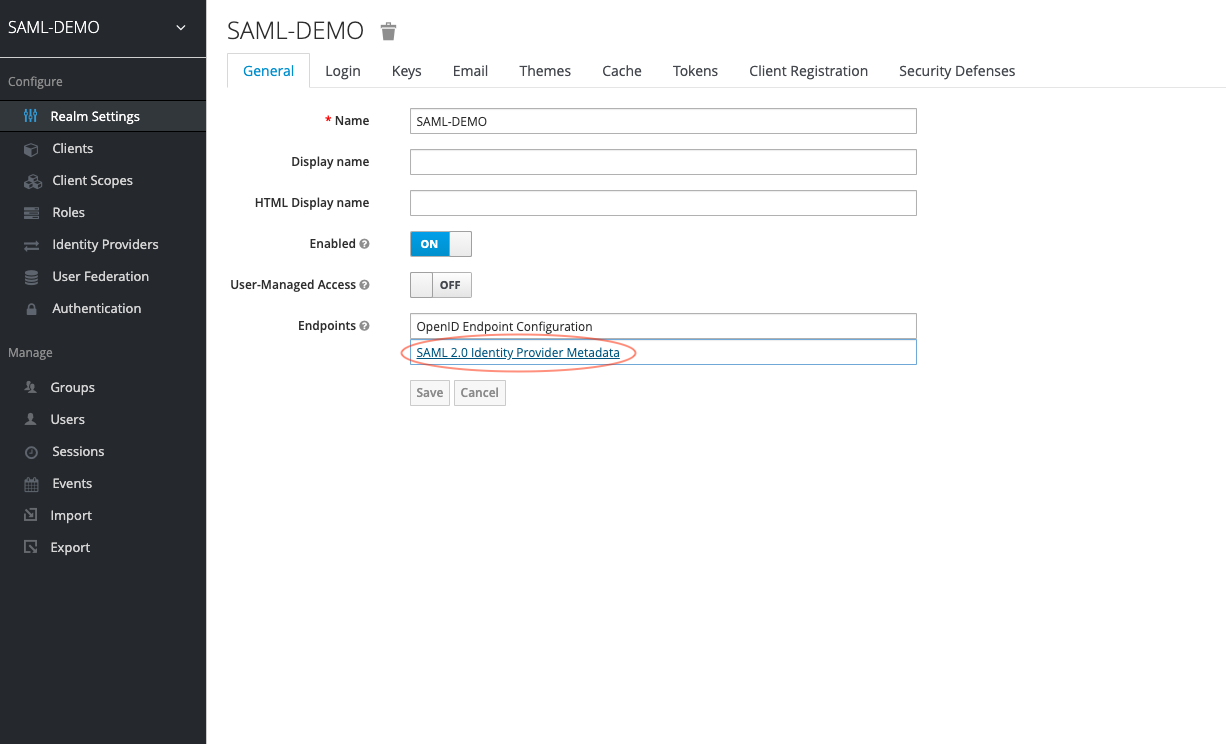Image resolution: width=1226 pixels, height=744 pixels.
Task: Click the Realm Settings sliders icon
Action: pyautogui.click(x=31, y=116)
